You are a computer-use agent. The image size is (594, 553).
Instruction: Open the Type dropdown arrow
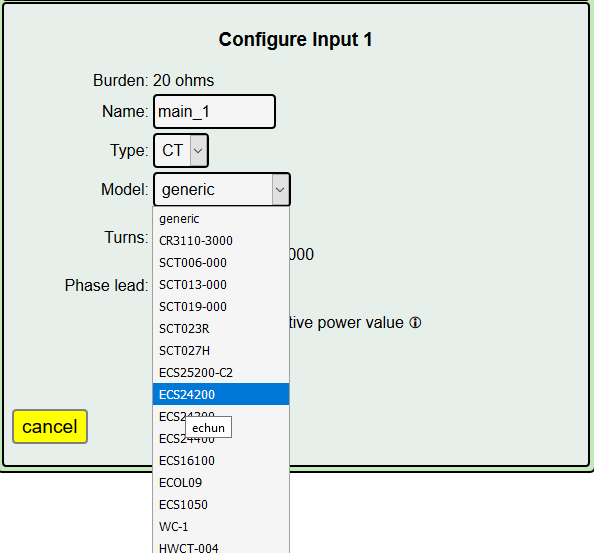[x=199, y=150]
